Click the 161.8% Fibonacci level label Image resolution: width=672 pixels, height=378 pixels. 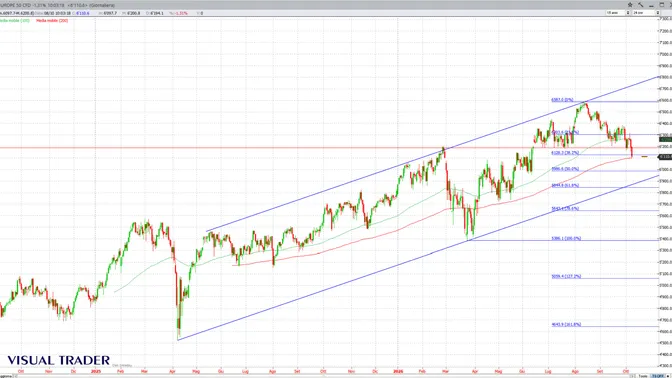pyautogui.click(x=566, y=324)
